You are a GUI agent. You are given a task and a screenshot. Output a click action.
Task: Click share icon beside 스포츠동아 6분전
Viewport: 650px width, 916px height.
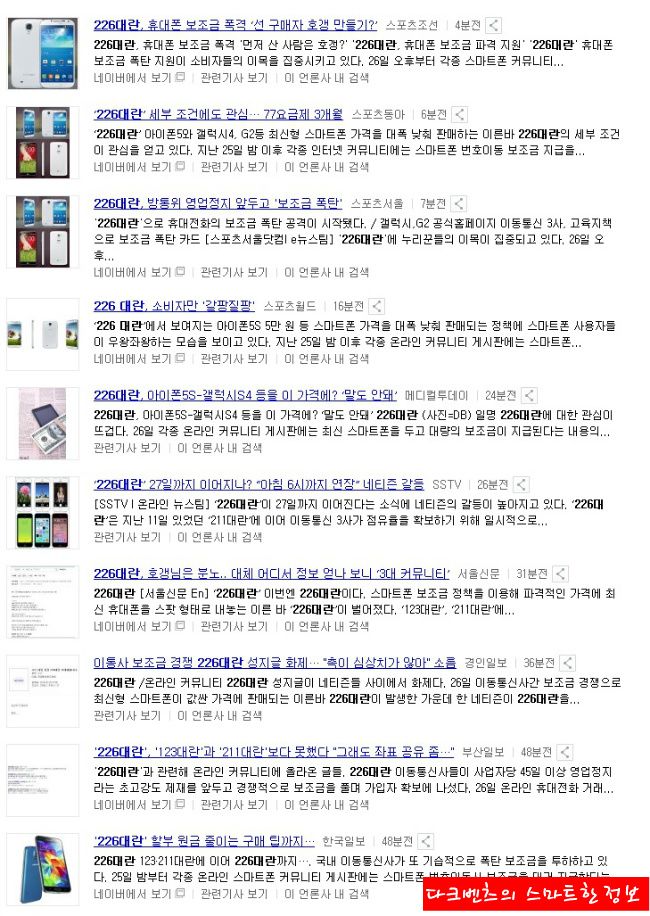click(460, 114)
